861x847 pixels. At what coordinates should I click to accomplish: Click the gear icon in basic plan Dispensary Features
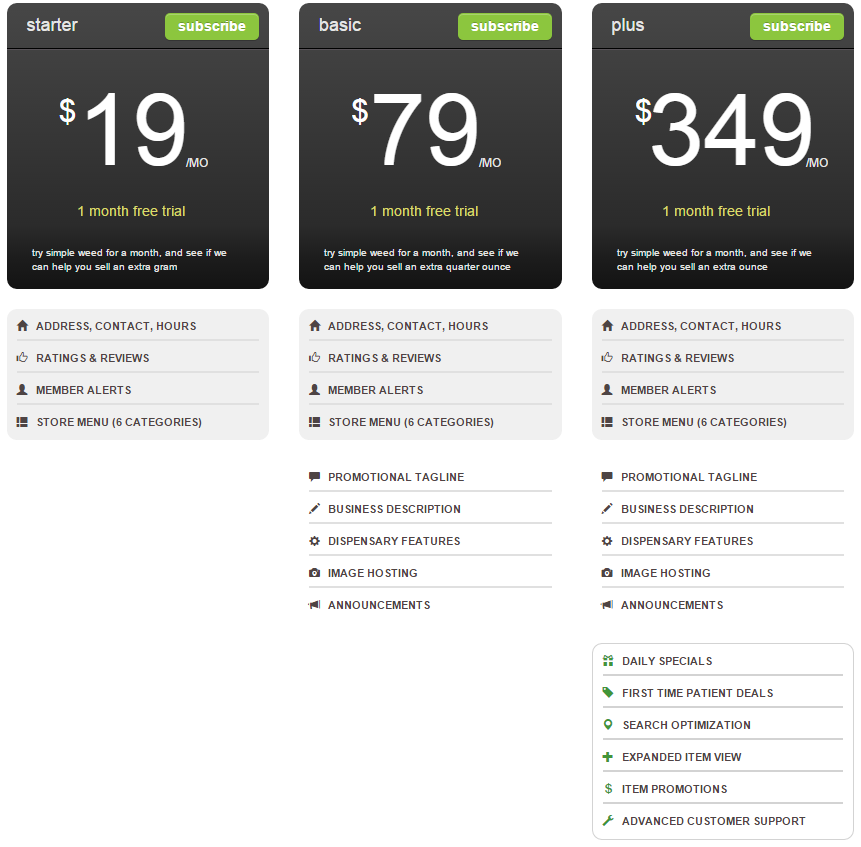(315, 541)
